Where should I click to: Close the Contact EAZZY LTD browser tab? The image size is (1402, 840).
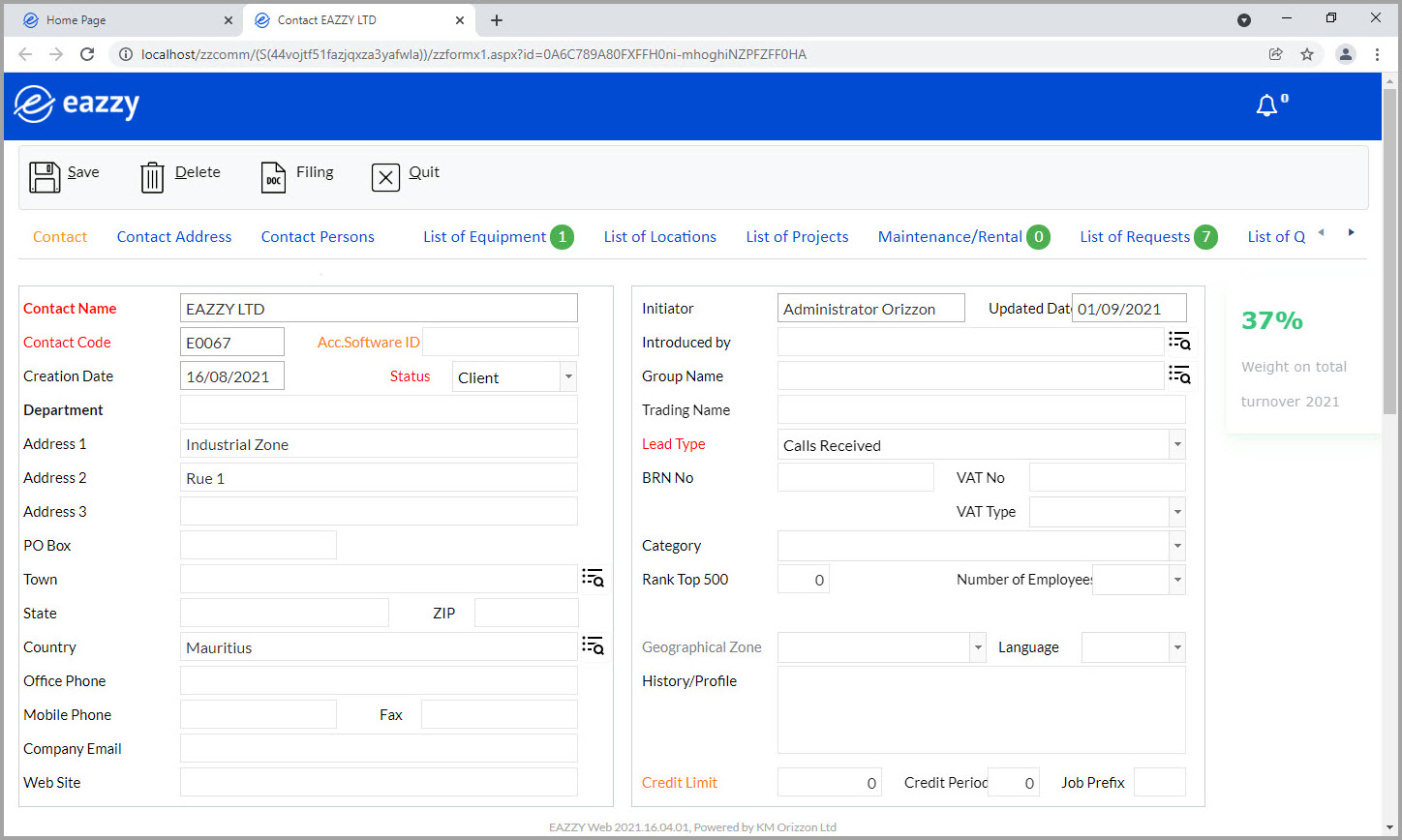click(x=460, y=20)
